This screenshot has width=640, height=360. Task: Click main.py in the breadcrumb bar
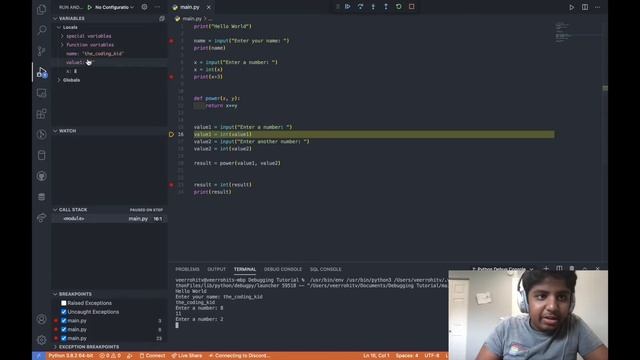pyautogui.click(x=191, y=19)
